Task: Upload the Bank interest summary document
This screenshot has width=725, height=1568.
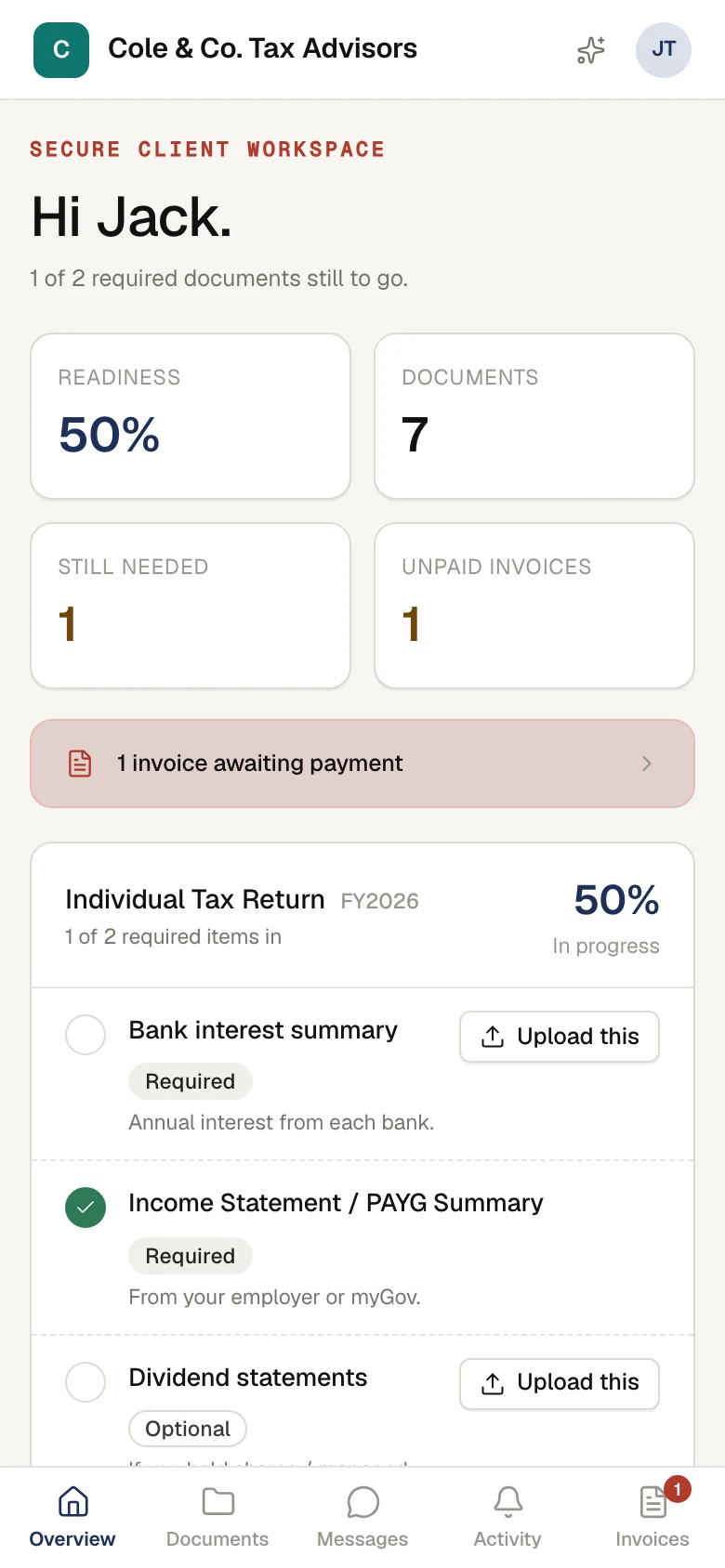Action: coord(560,1037)
